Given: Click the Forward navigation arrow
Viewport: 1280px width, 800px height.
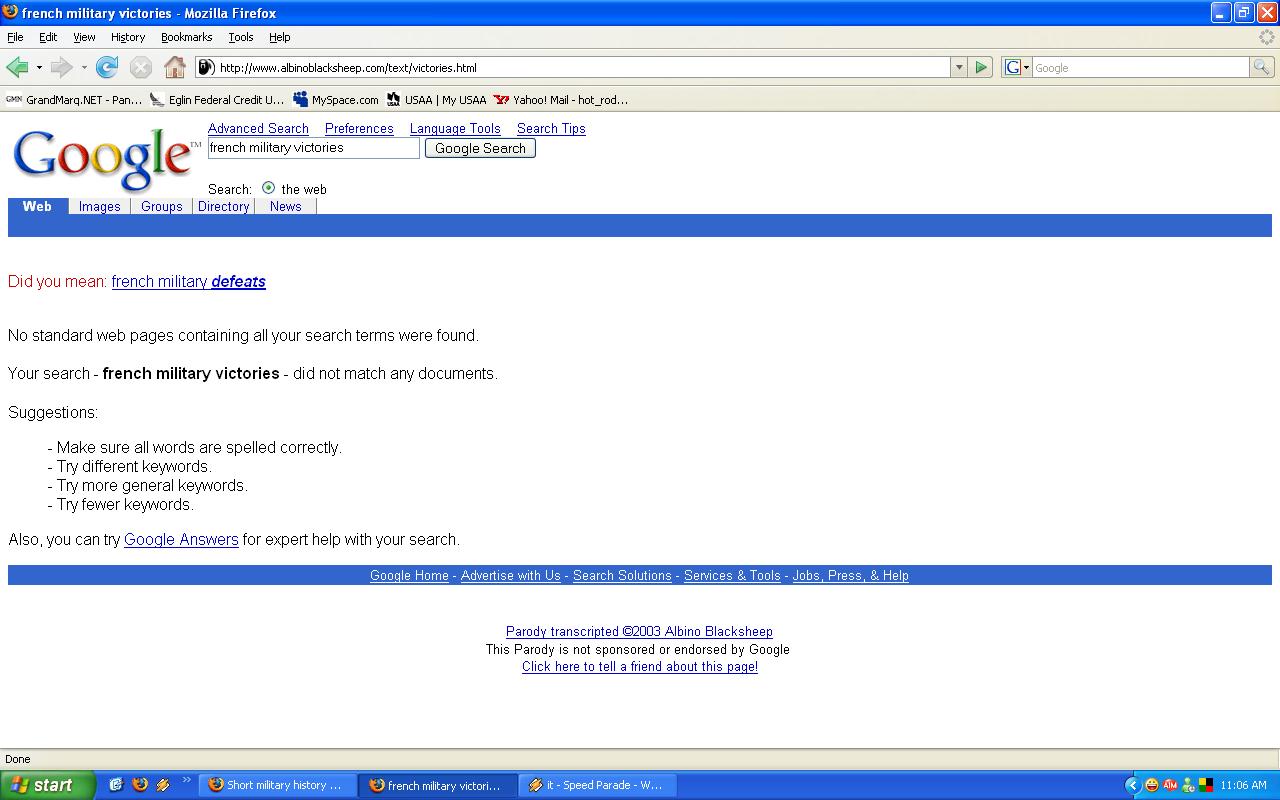Looking at the screenshot, I should click(x=61, y=67).
